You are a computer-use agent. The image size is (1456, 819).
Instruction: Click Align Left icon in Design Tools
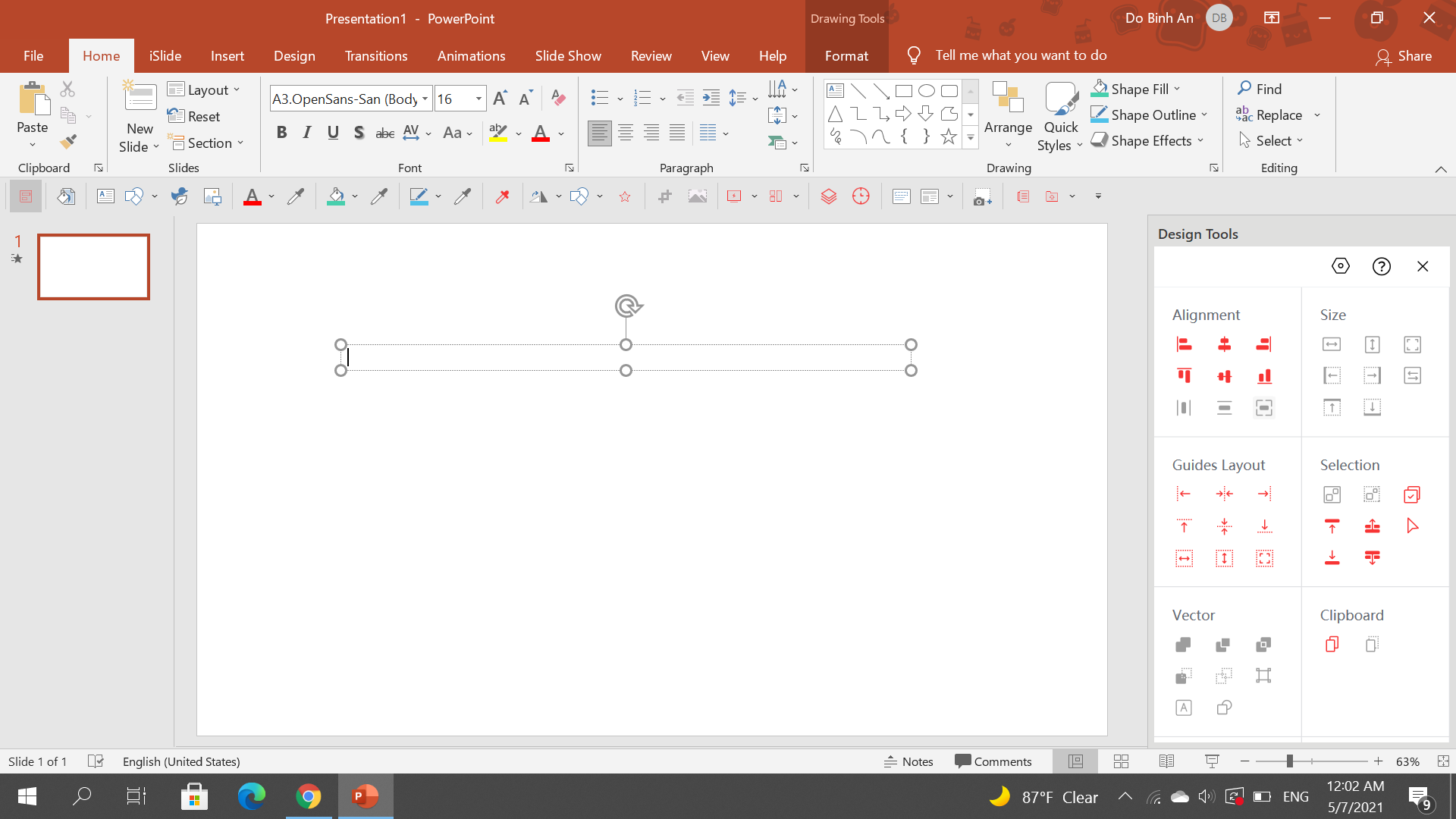1184,344
